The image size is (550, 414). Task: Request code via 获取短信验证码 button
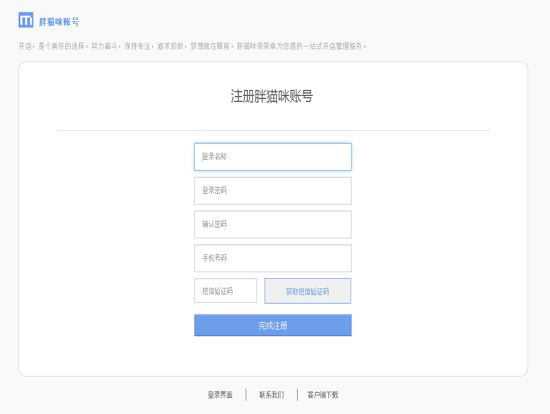(308, 291)
